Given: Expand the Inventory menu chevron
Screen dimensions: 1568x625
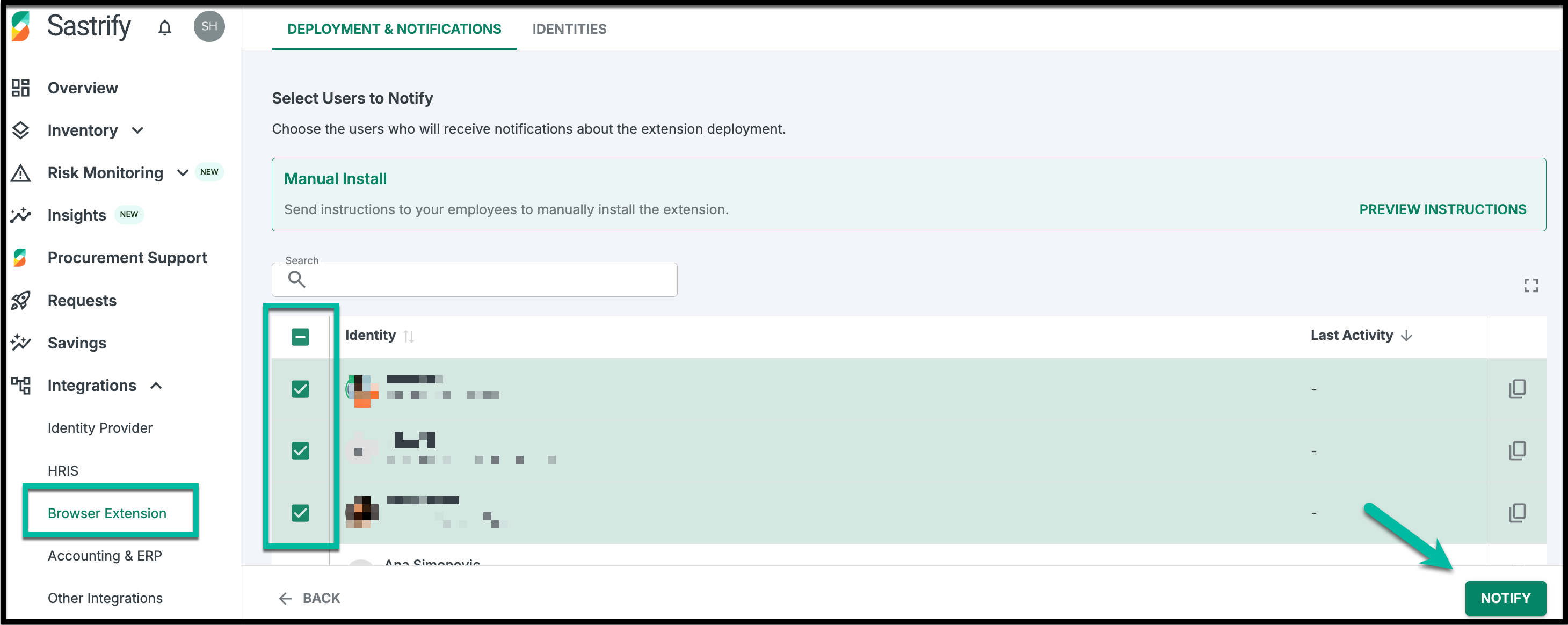Looking at the screenshot, I should coord(137,130).
